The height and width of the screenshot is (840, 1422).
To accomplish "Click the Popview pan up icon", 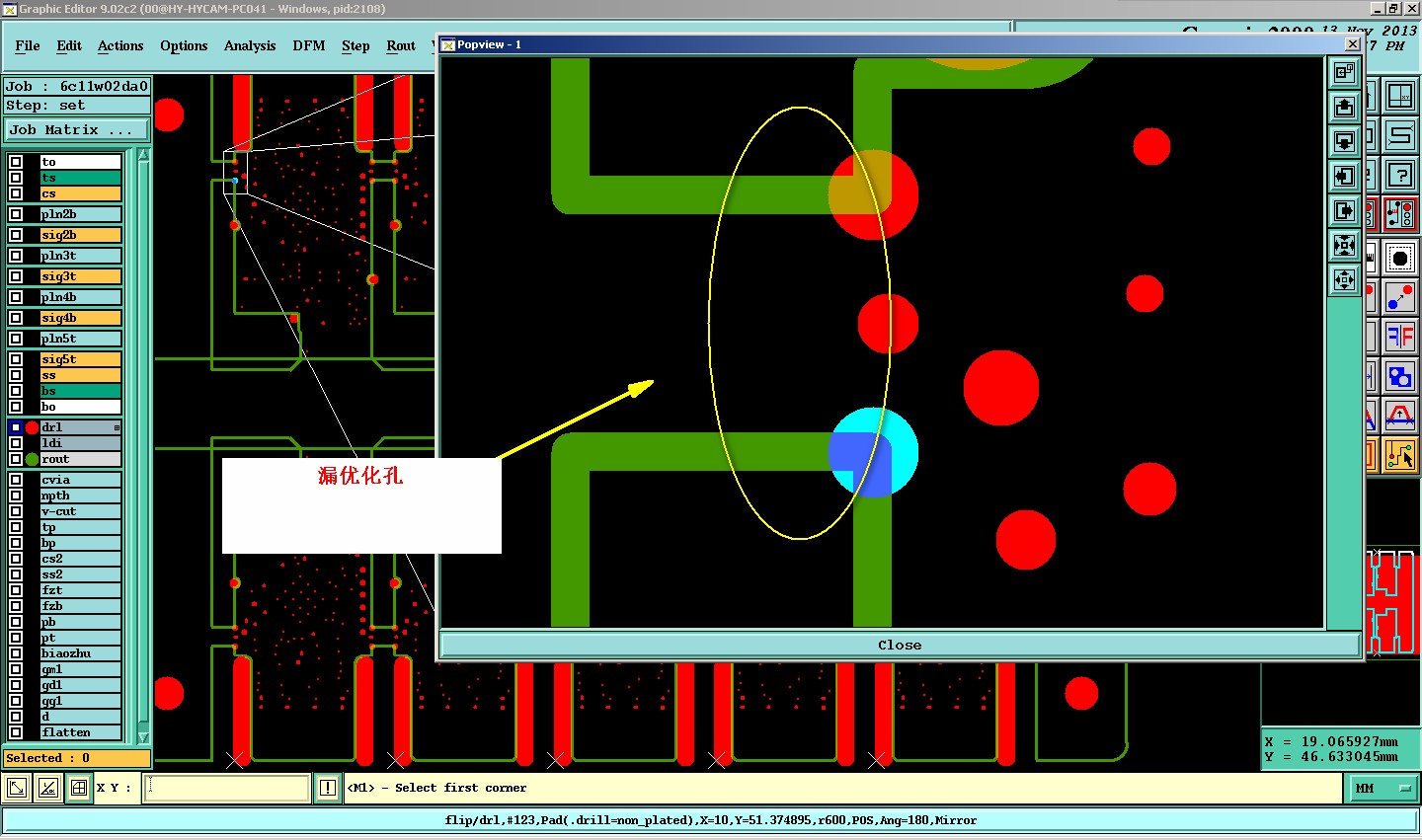I will (x=1344, y=107).
